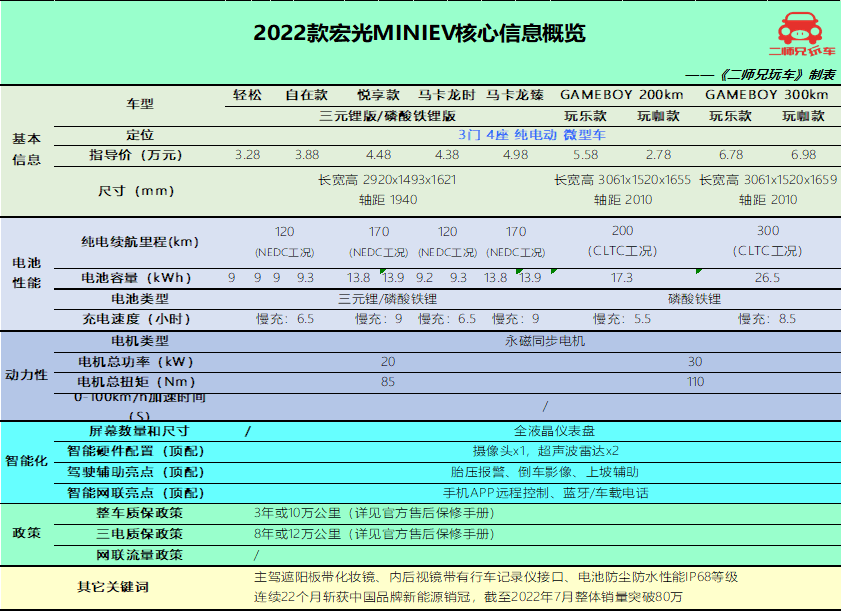Click the red car logo image

point(802,34)
